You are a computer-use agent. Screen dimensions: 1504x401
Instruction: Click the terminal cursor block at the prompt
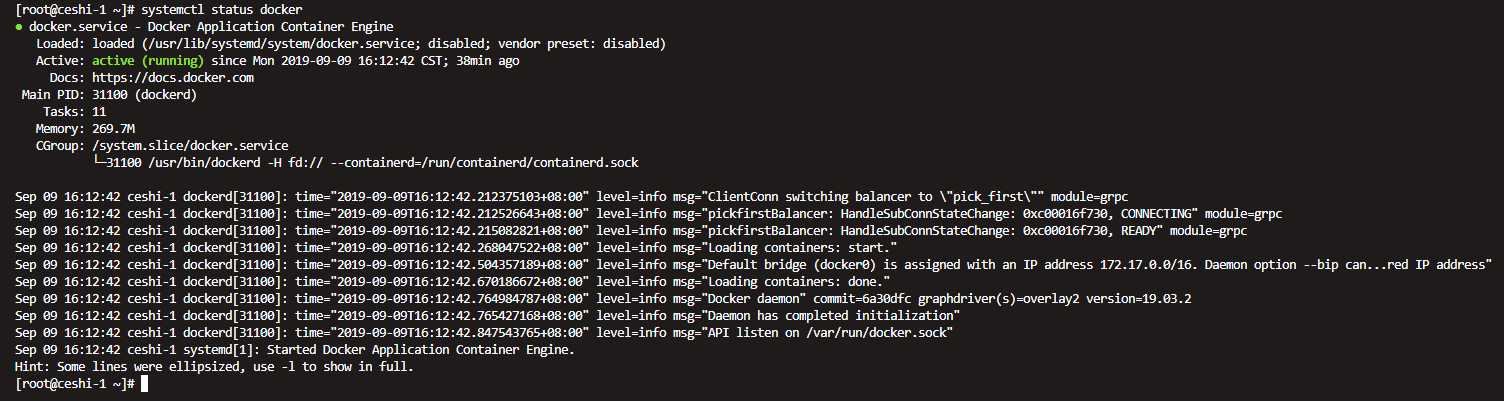145,383
